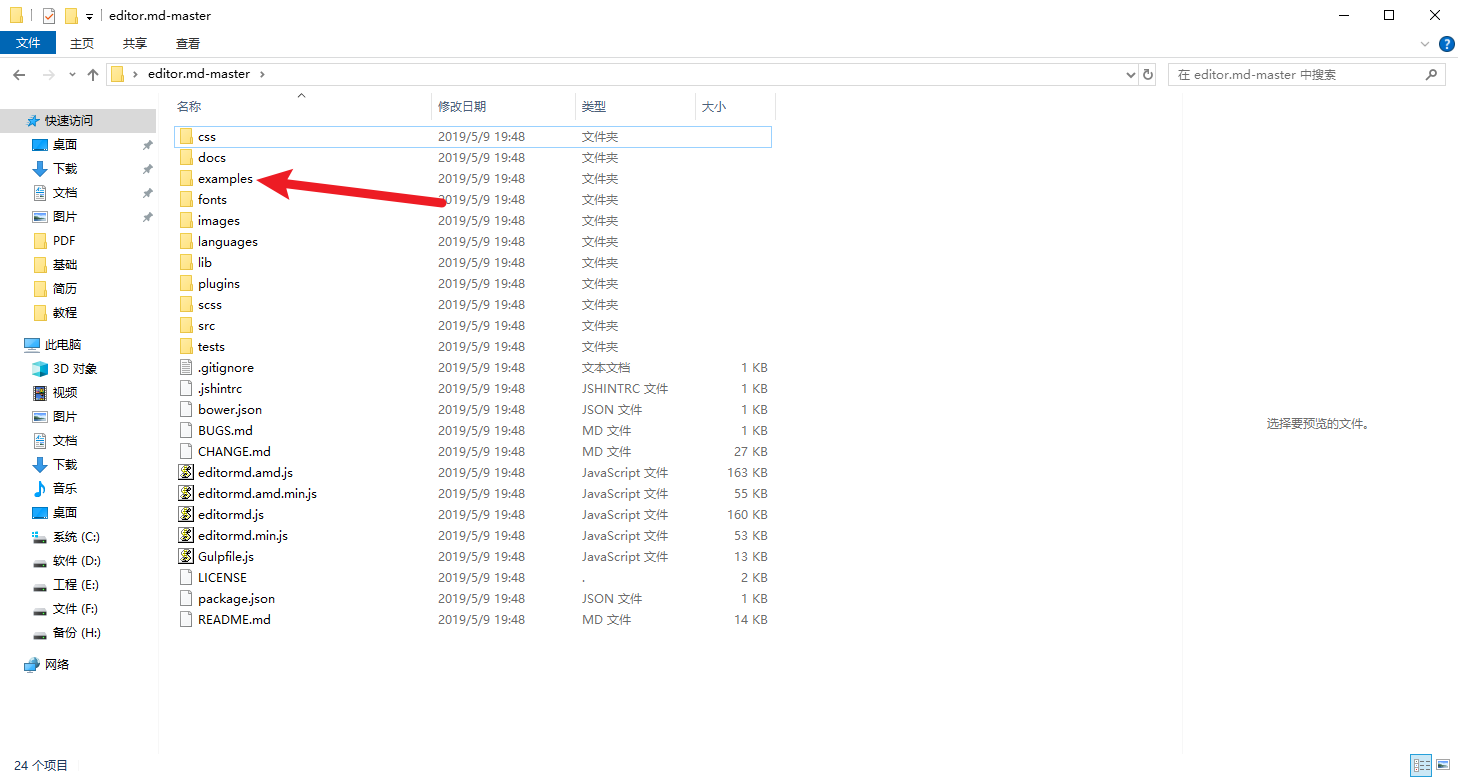Switch to large icons view in status bar

(1444, 765)
